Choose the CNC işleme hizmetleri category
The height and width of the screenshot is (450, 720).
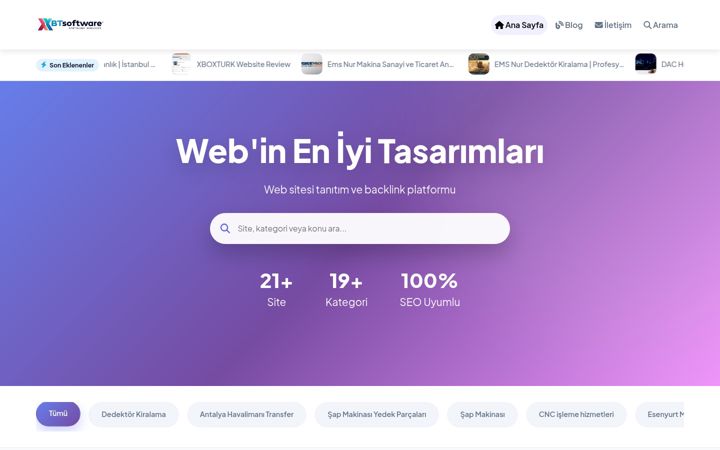coord(576,414)
